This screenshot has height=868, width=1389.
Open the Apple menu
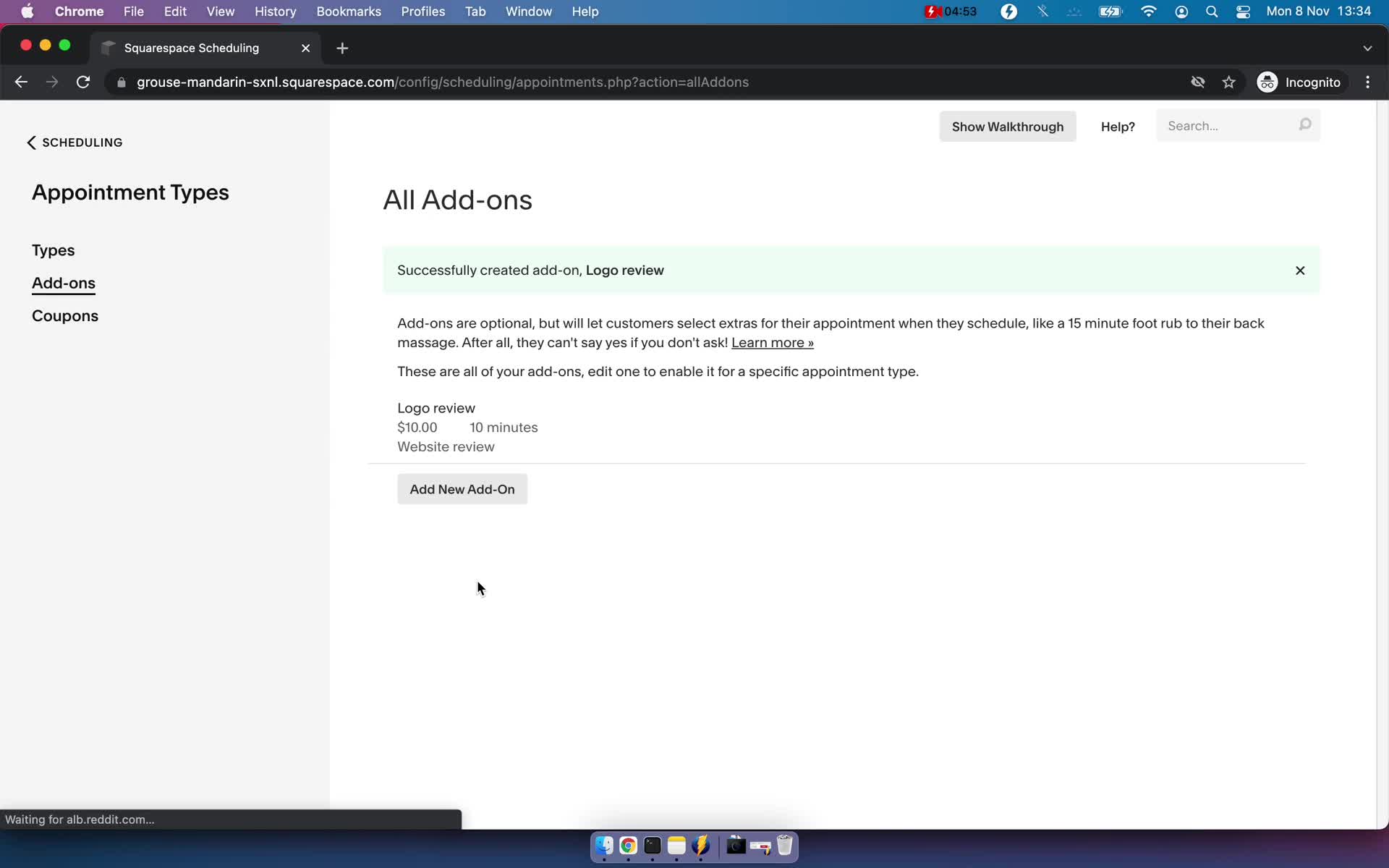(x=27, y=12)
